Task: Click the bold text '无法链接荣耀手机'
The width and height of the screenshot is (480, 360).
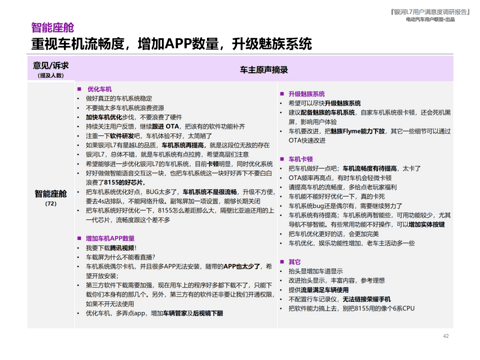Action: pyautogui.click(x=367, y=299)
